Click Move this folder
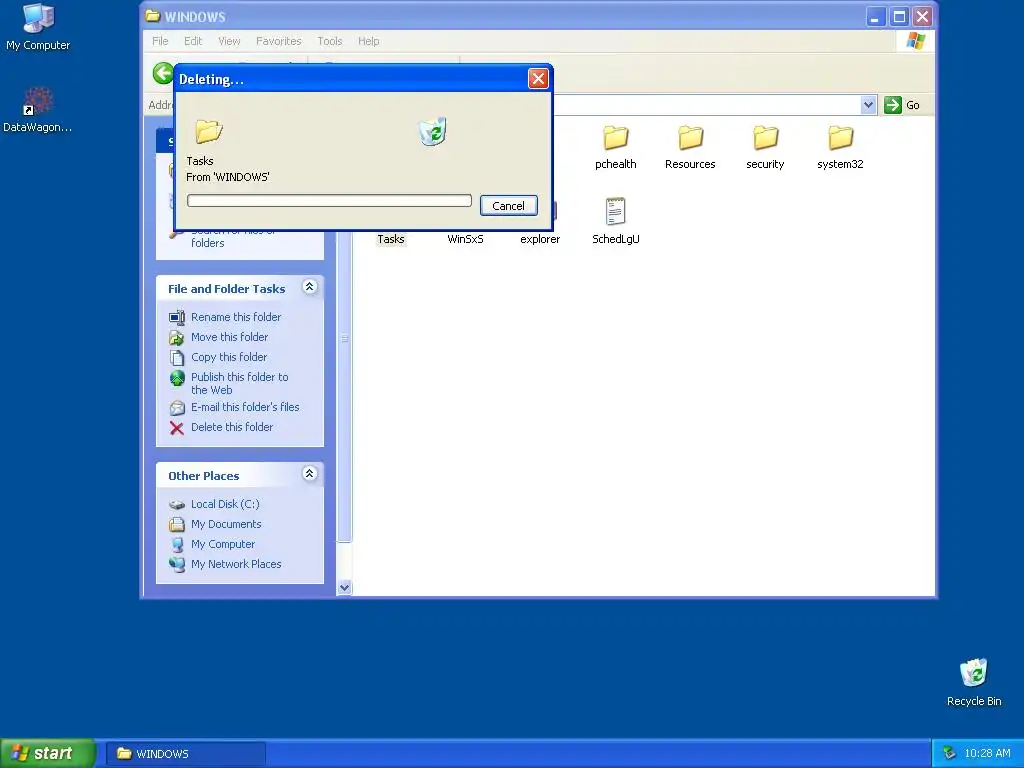 point(229,337)
